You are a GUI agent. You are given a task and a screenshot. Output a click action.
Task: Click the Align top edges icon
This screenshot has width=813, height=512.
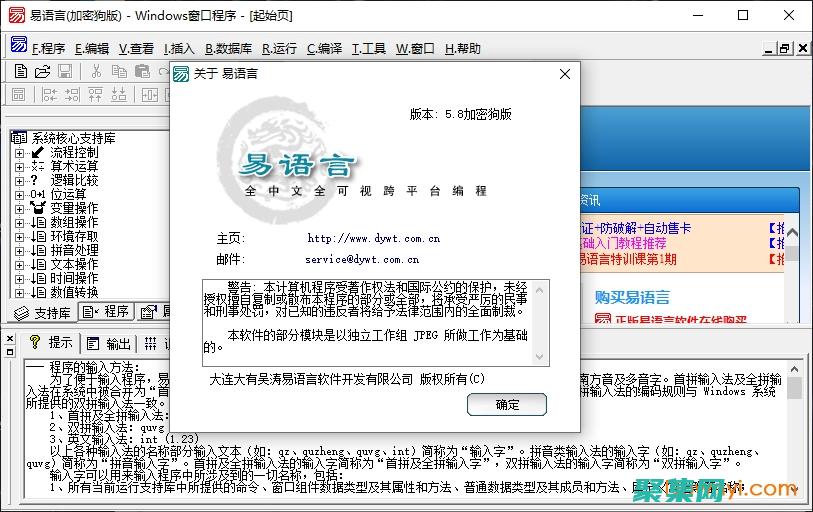click(x=95, y=94)
